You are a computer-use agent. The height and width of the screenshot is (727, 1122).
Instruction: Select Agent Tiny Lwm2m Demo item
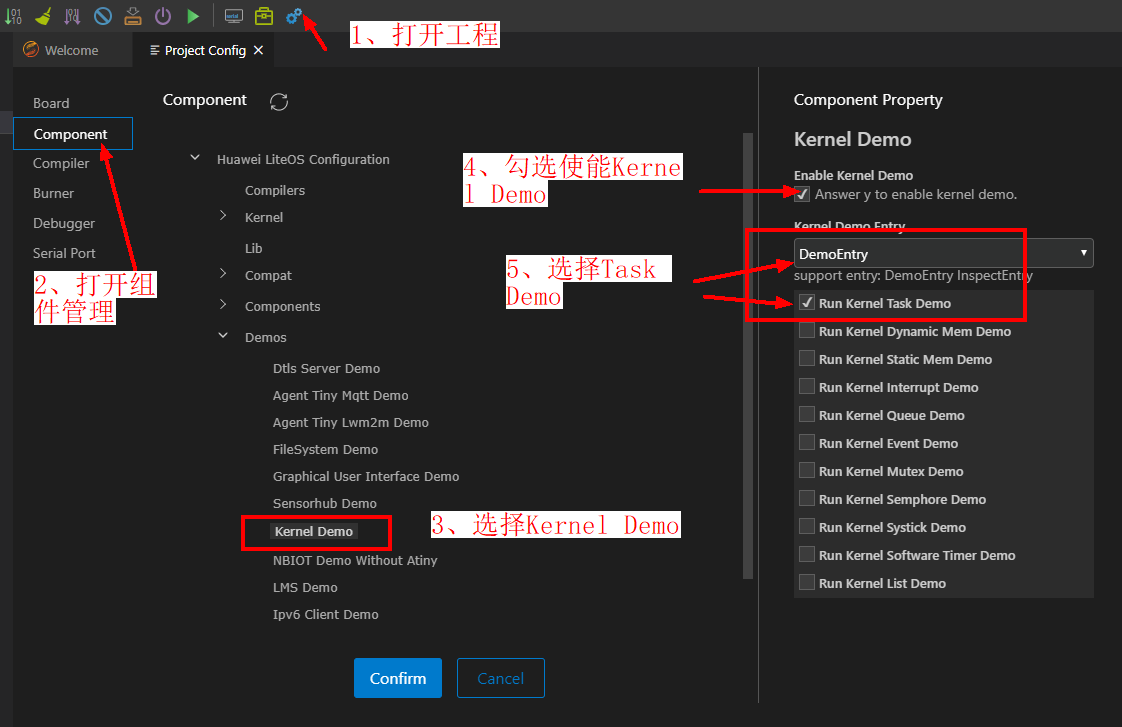coord(351,423)
